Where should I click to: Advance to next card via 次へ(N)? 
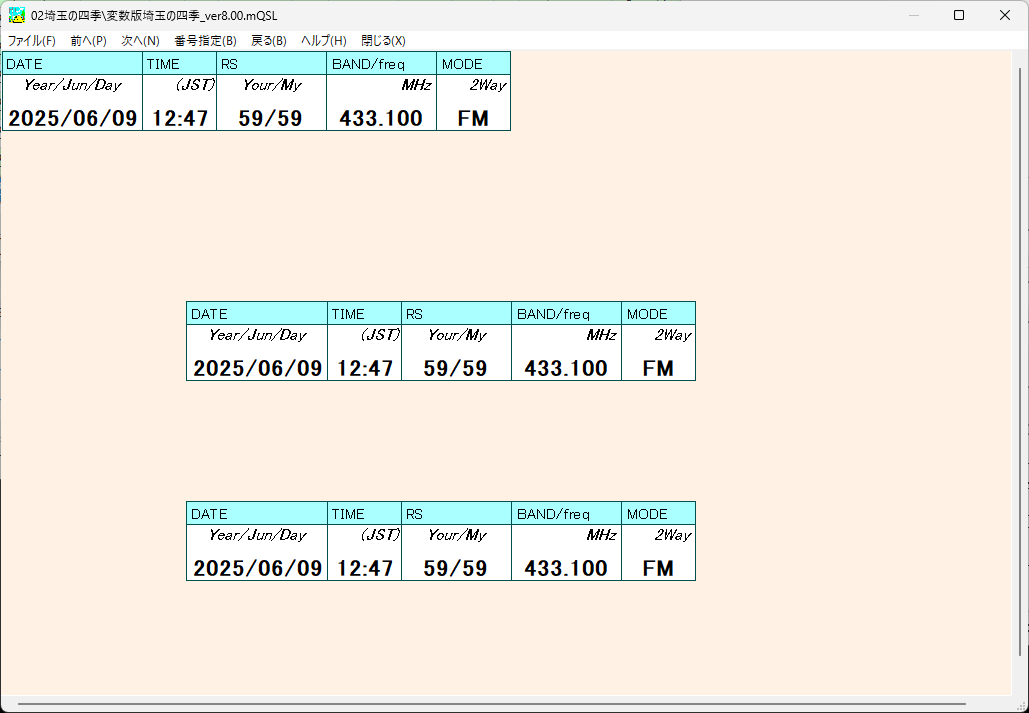tap(140, 41)
